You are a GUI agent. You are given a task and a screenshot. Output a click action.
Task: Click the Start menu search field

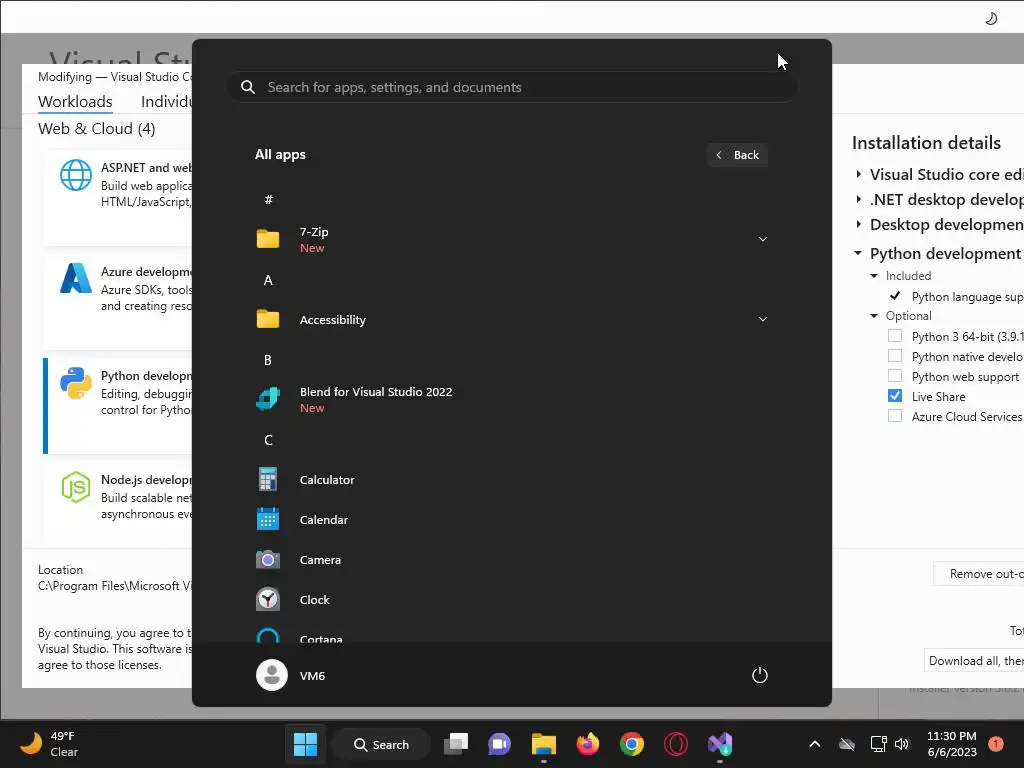coord(512,87)
